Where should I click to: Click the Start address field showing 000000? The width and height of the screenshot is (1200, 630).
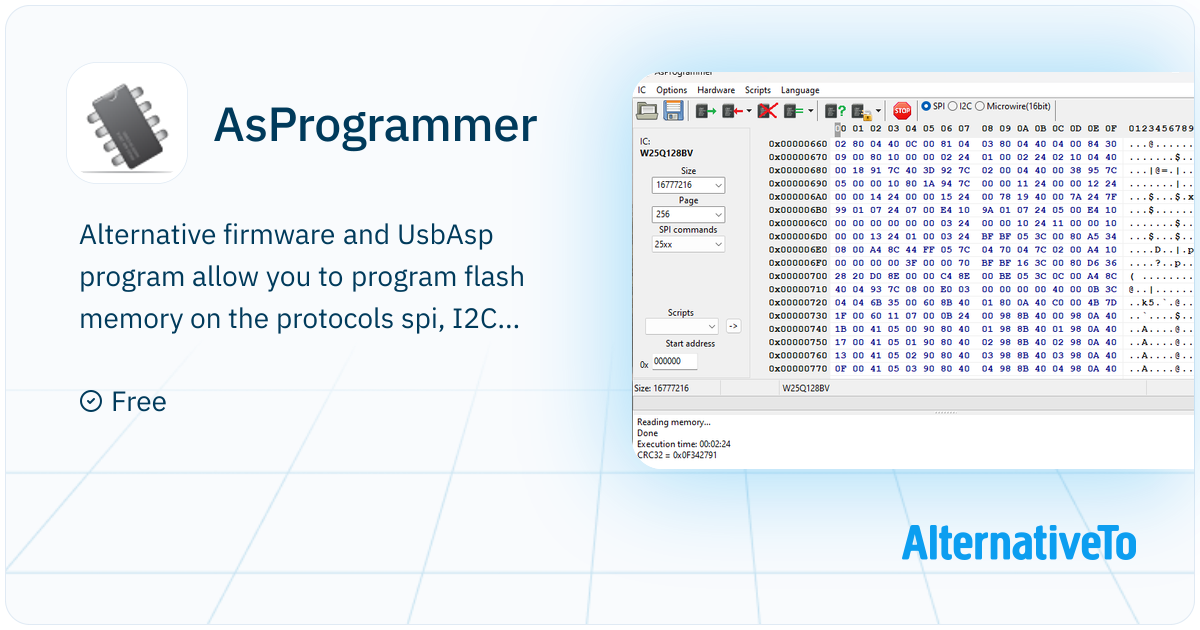[x=675, y=362]
